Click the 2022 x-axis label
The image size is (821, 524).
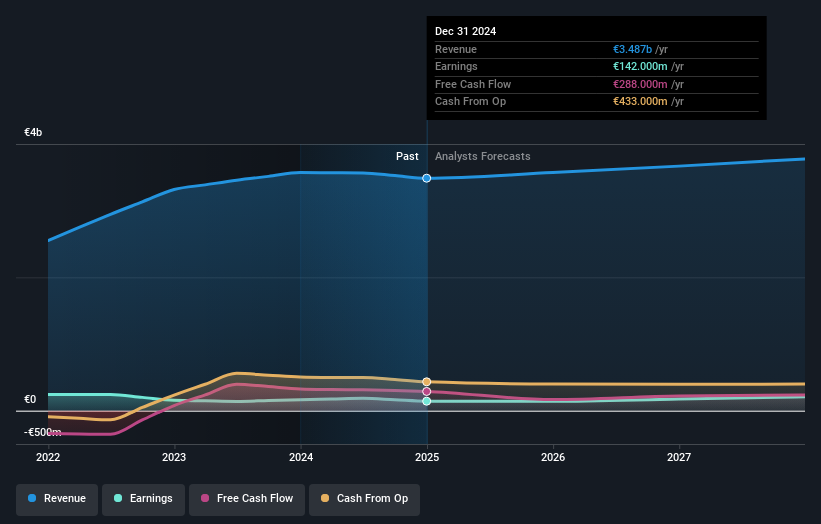click(x=48, y=458)
